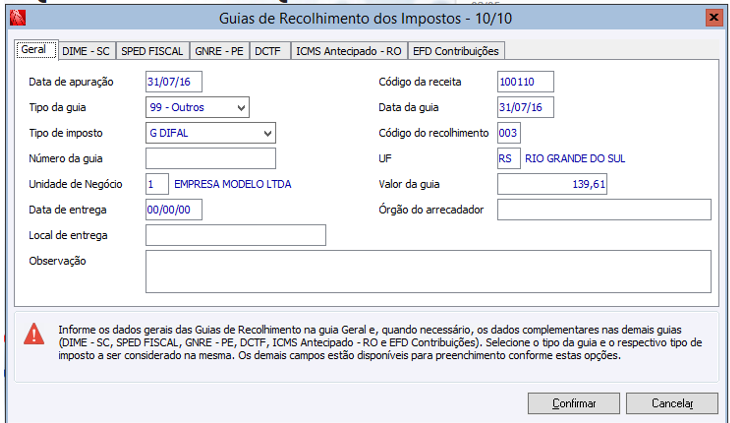Image resolution: width=730 pixels, height=423 pixels.
Task: Open ICMS Antecipado - RO tab
Action: point(349,51)
